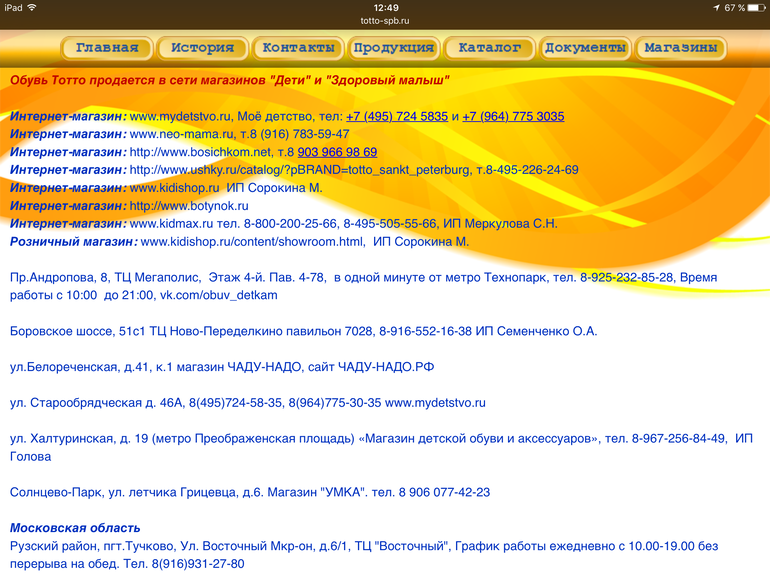770x578 pixels.
Task: Switch to the Документы tab
Action: (585, 48)
